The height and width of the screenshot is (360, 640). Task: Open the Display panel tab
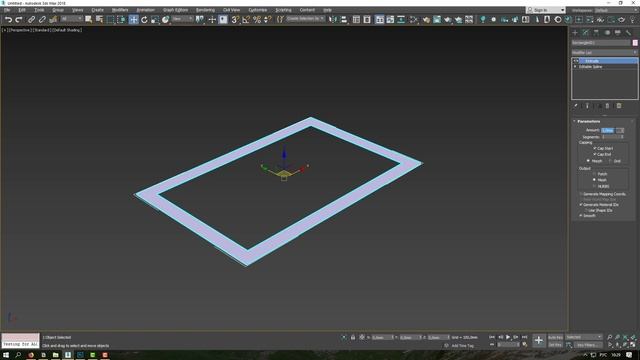pos(618,33)
